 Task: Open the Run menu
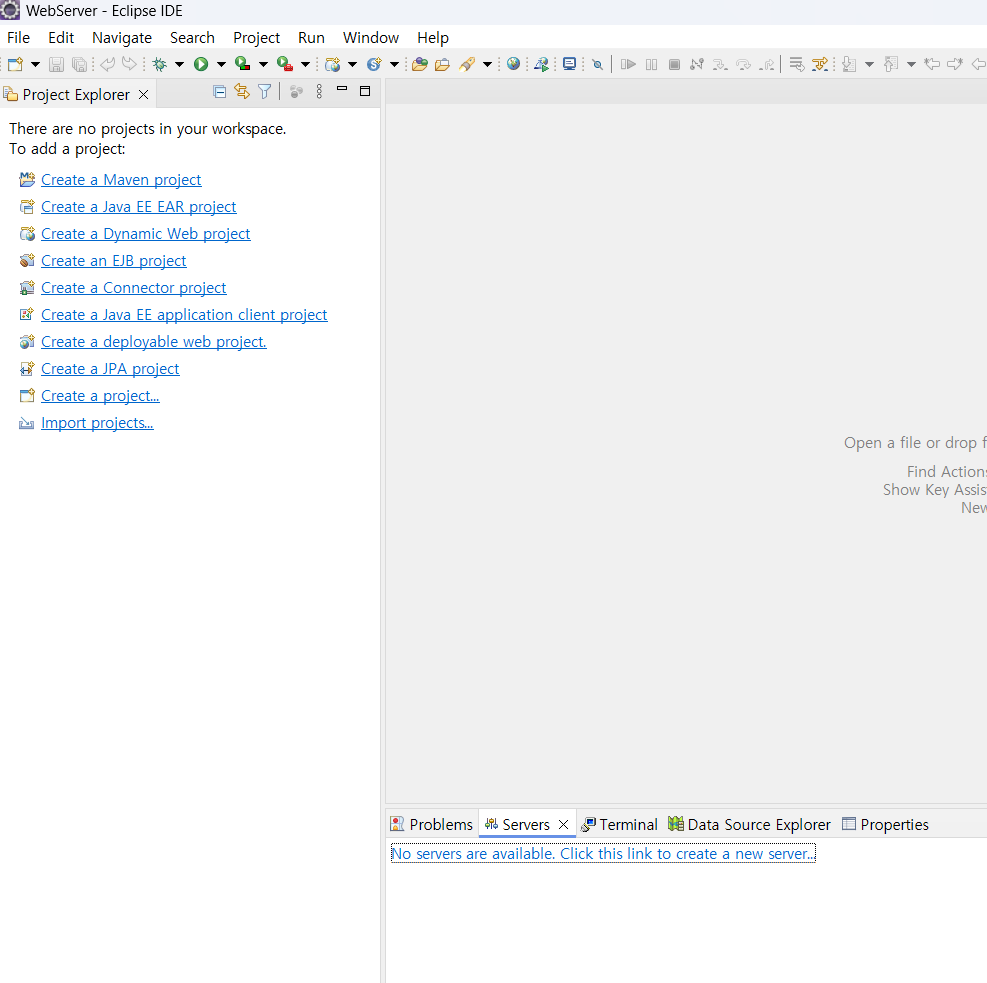[x=311, y=38]
